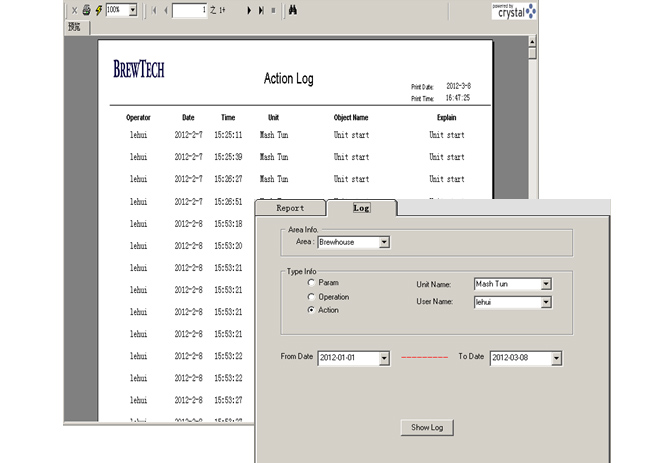Click the Action Log report title
This screenshot has width=660, height=463.
pos(289,79)
